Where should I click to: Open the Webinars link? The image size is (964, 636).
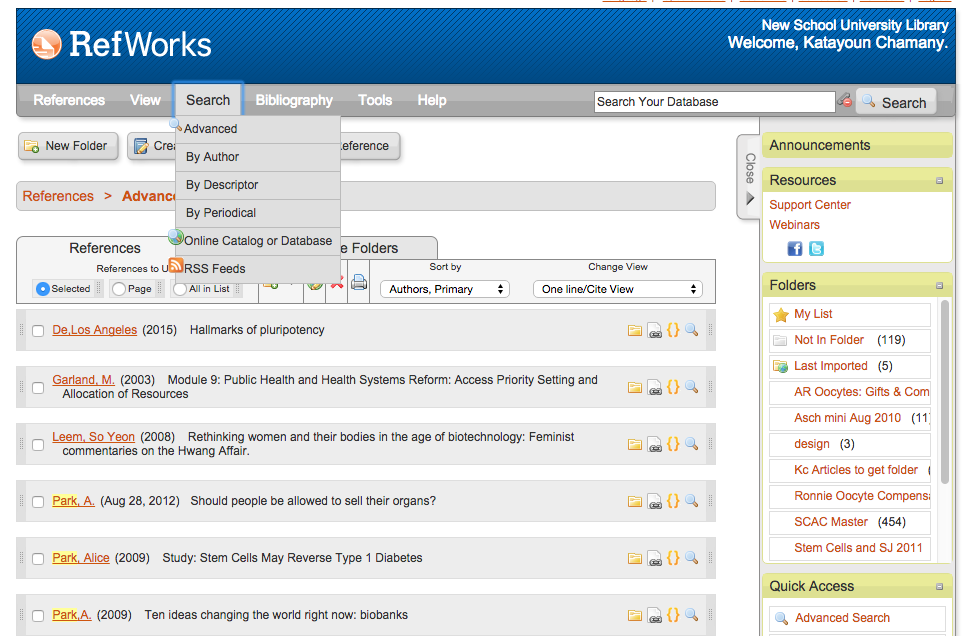(794, 225)
